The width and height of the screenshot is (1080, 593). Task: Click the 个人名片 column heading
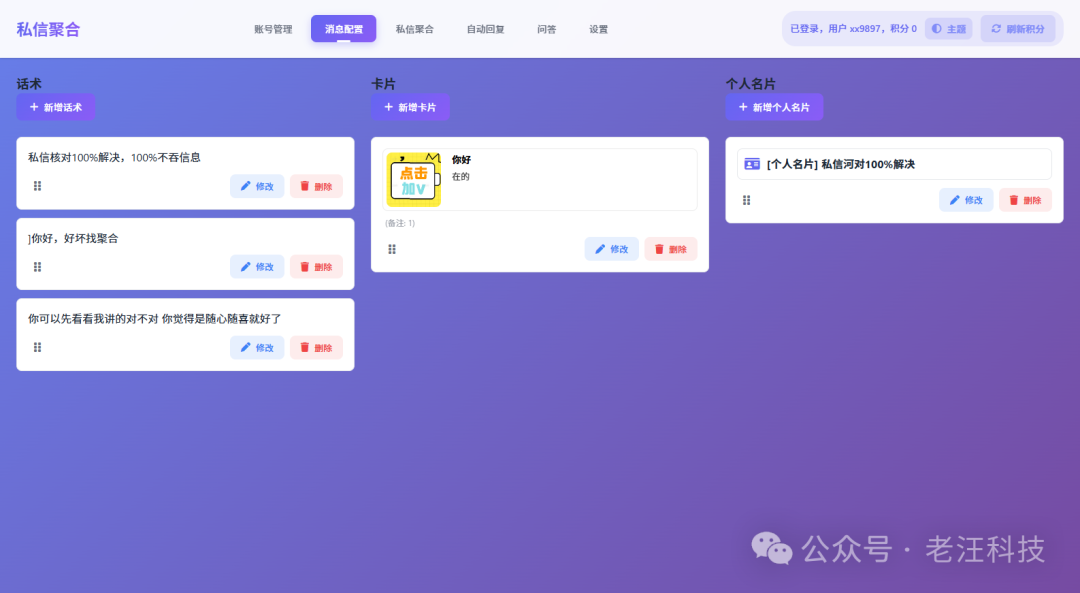pos(751,84)
